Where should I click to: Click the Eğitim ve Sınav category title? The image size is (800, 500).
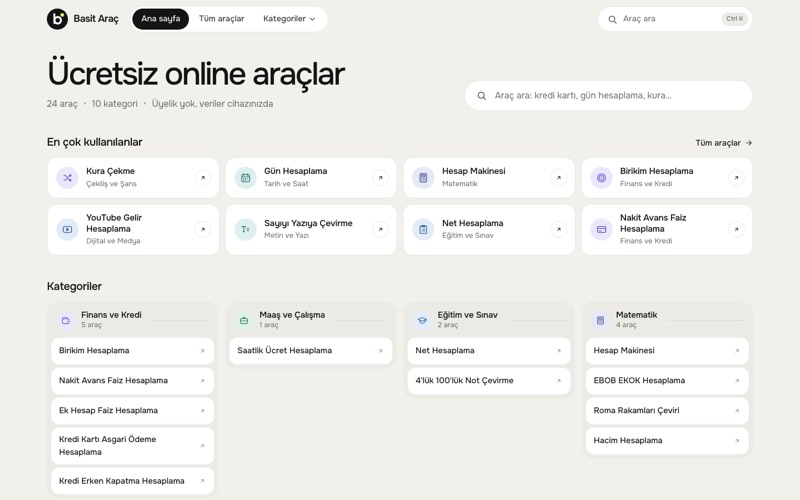tap(467, 315)
